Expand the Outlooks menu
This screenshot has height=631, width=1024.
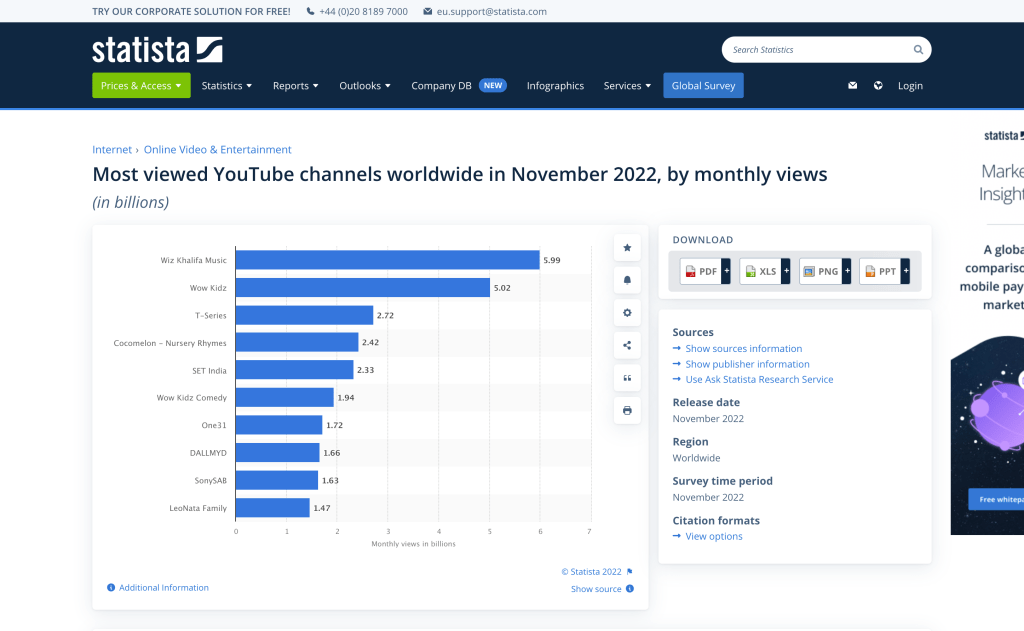[x=365, y=86]
